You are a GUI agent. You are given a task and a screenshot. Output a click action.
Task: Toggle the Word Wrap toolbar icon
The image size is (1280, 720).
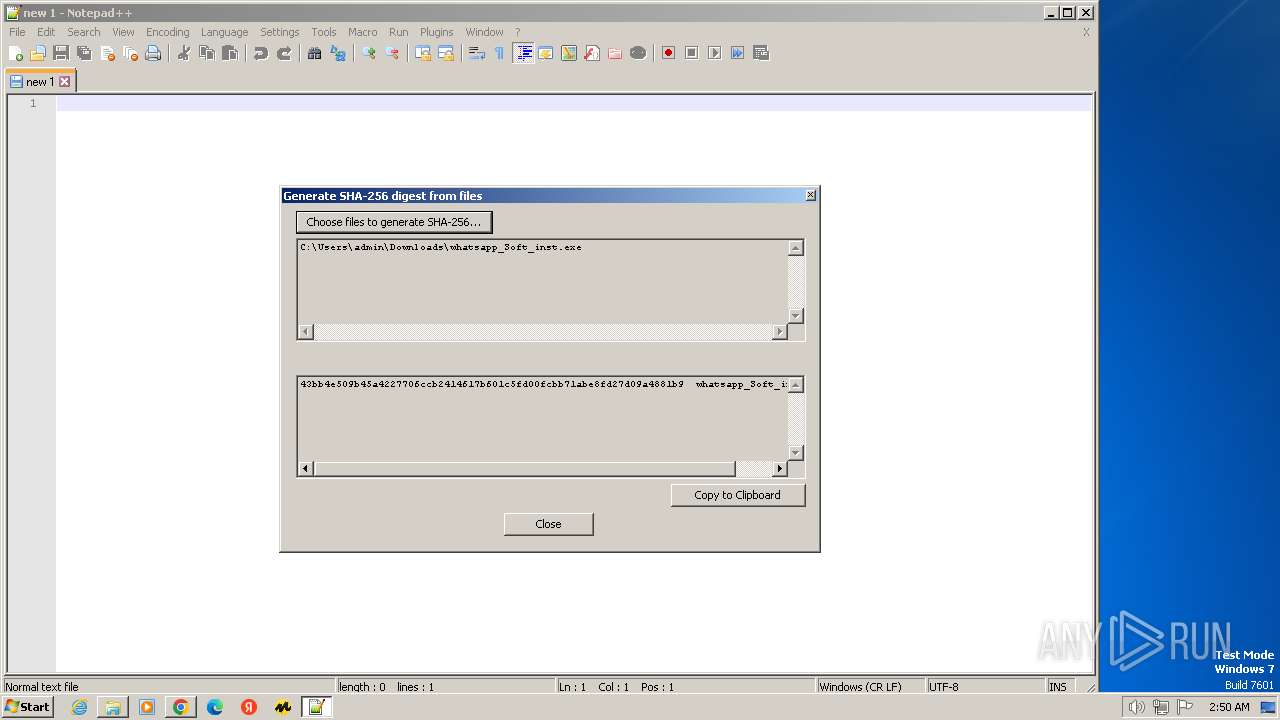point(477,53)
